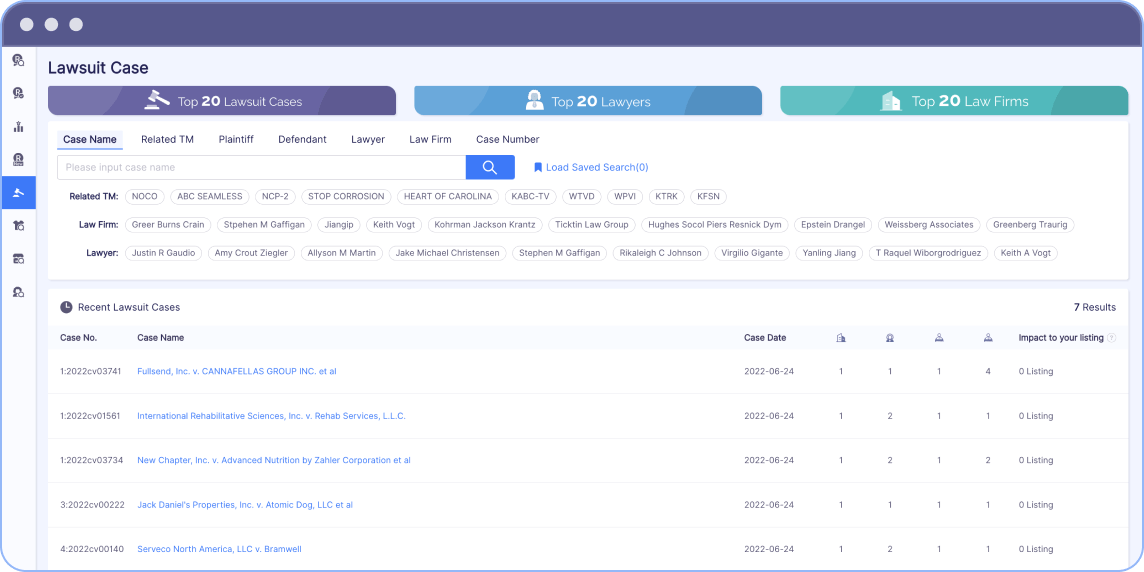Click the law firm building column icon

[x=841, y=338]
